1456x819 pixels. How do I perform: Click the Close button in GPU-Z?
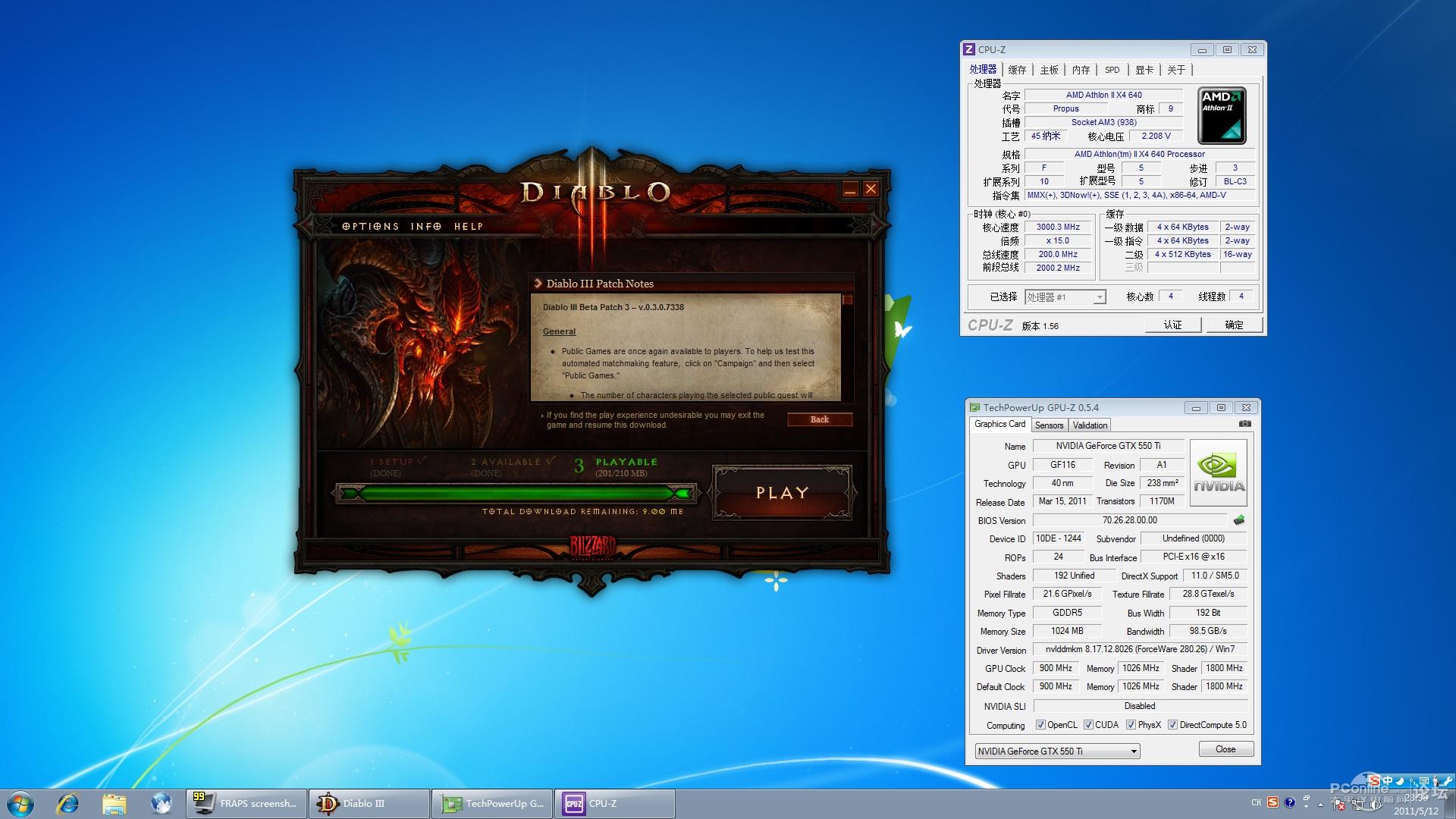coord(1225,749)
